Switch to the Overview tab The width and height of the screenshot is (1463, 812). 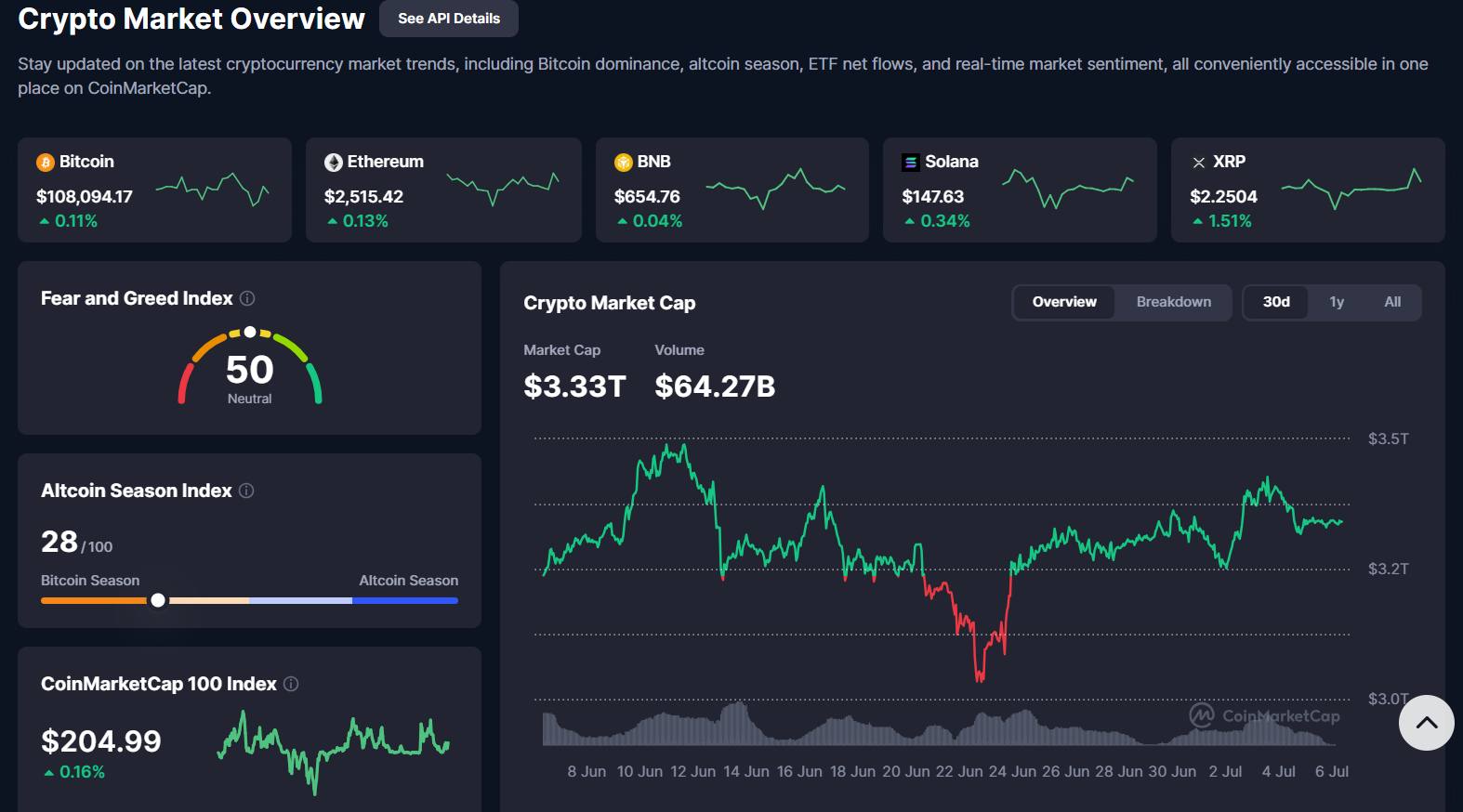coord(1064,302)
